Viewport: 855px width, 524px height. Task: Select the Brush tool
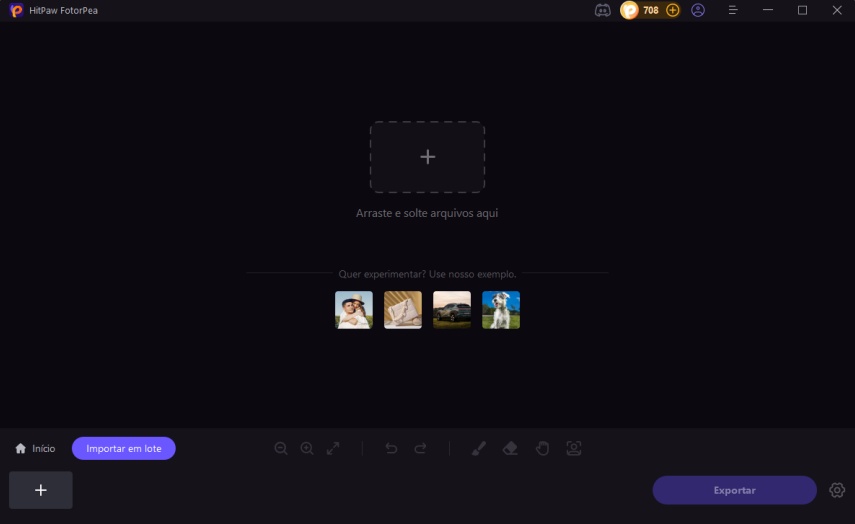pyautogui.click(x=478, y=449)
